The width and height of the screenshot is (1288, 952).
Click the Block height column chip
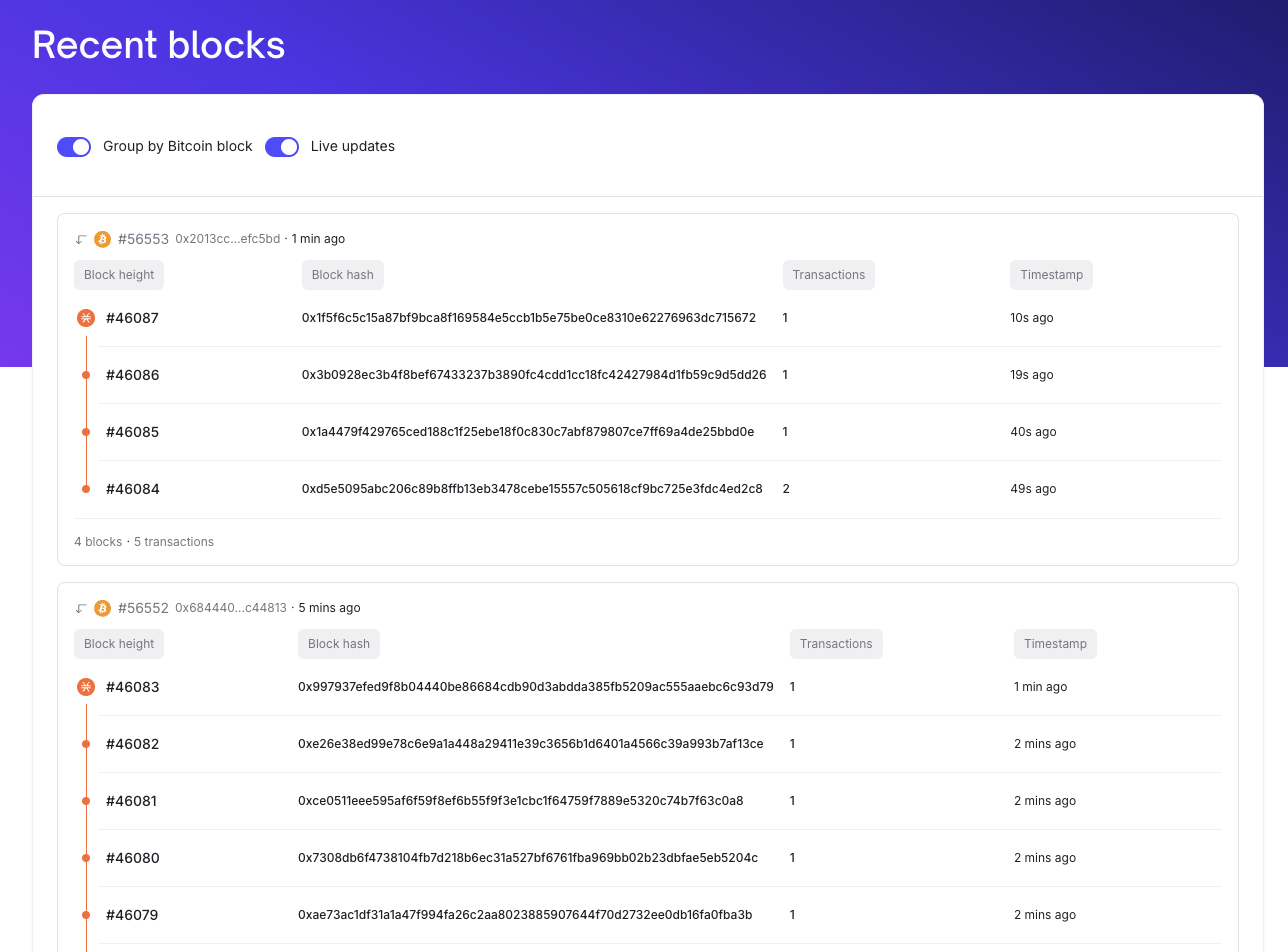(x=118, y=274)
